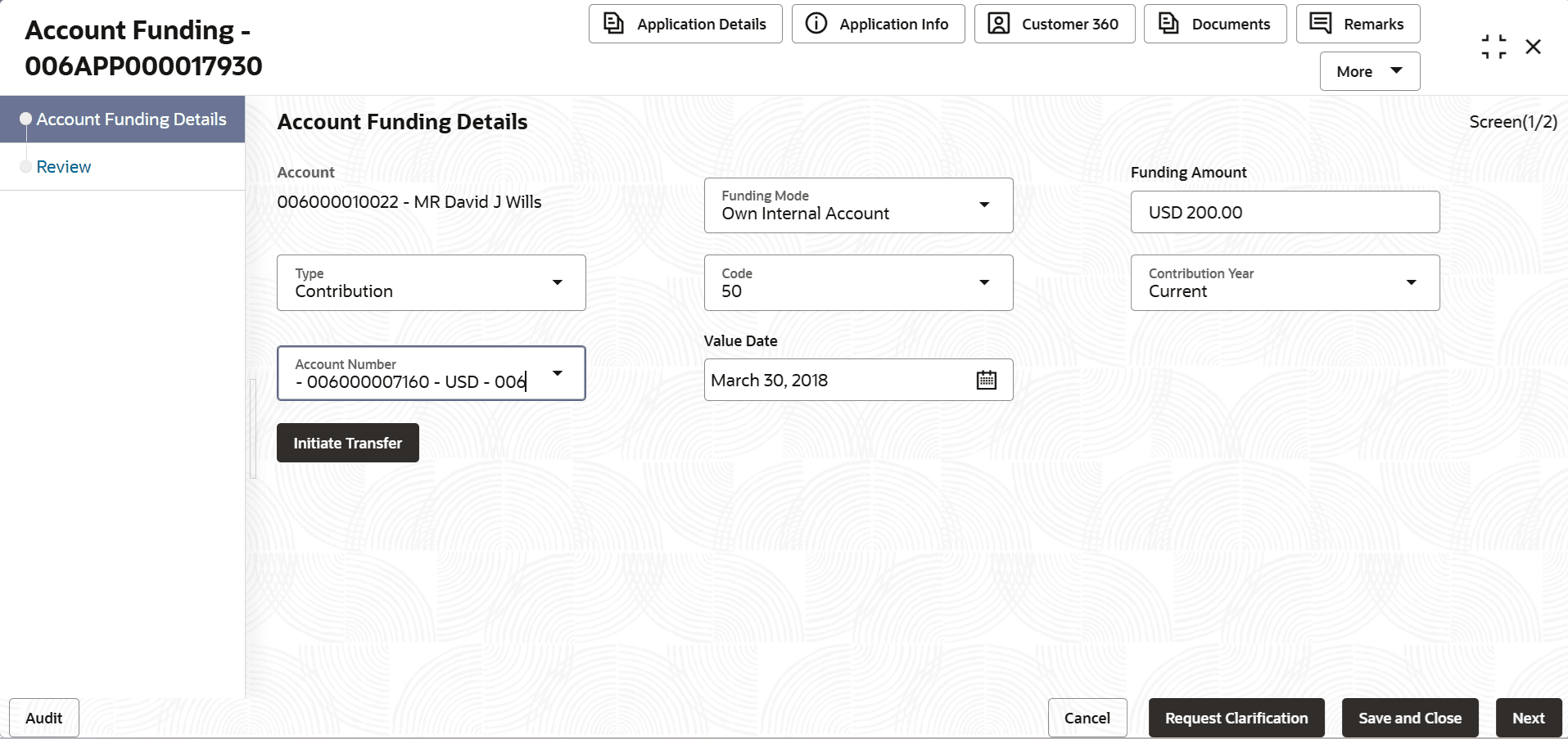The height and width of the screenshot is (739, 1568).
Task: Select the Account Funding Details step
Action: [131, 119]
